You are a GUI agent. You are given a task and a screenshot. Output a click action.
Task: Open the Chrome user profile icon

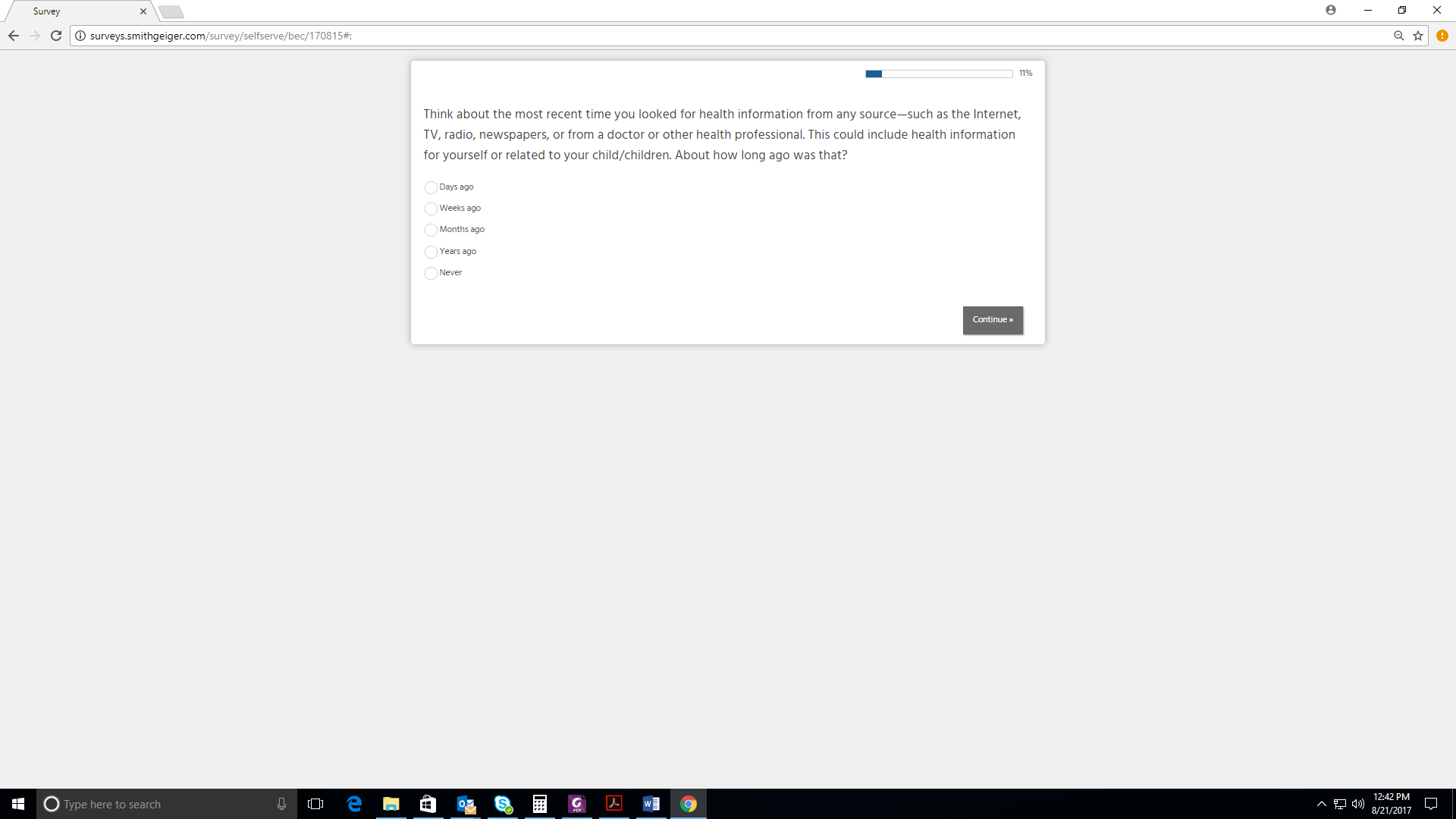pyautogui.click(x=1331, y=10)
